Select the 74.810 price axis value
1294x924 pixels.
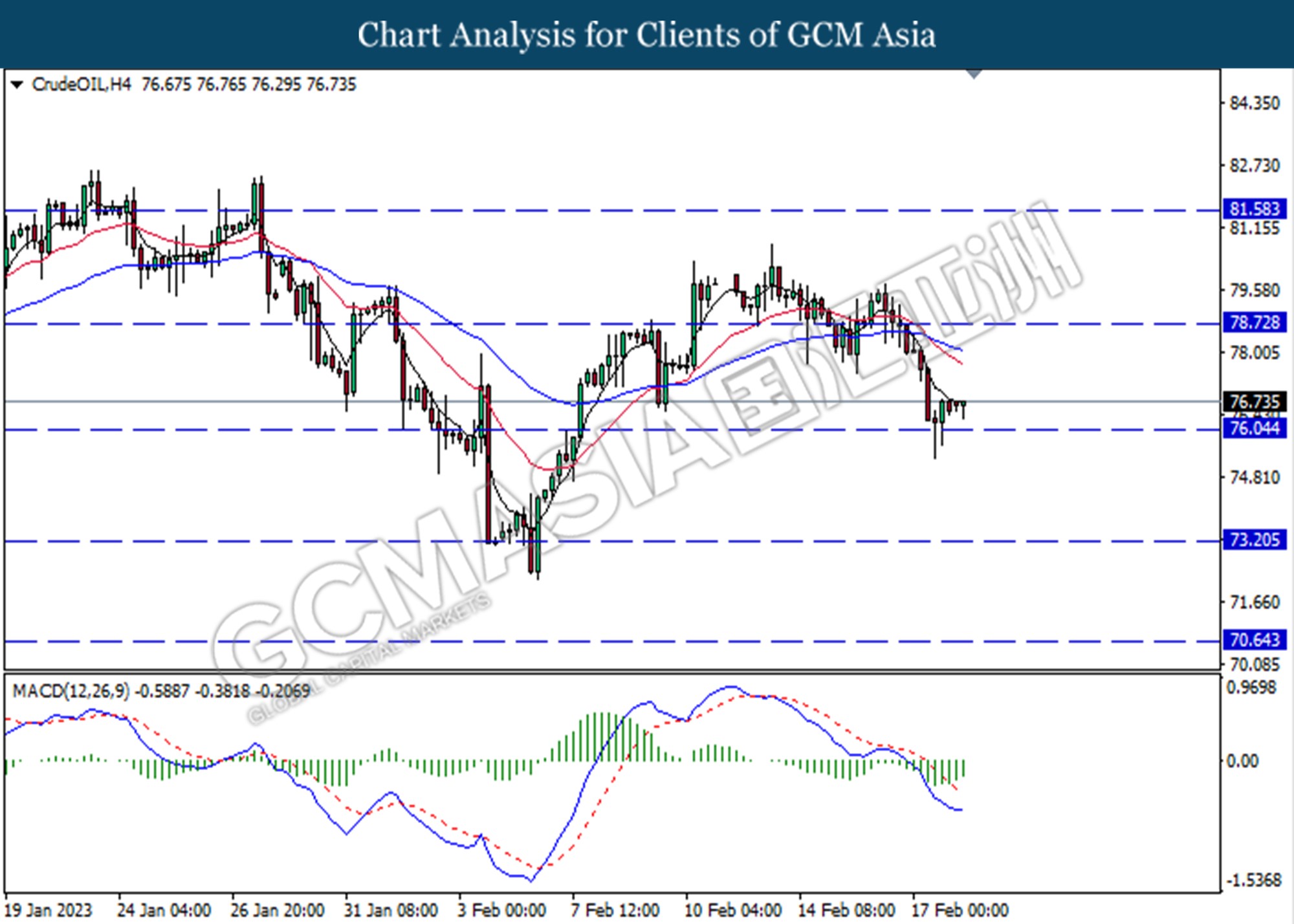(1255, 478)
